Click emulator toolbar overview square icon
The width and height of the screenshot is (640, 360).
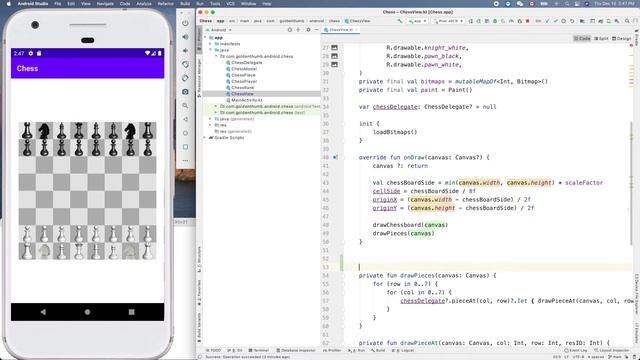point(185,147)
